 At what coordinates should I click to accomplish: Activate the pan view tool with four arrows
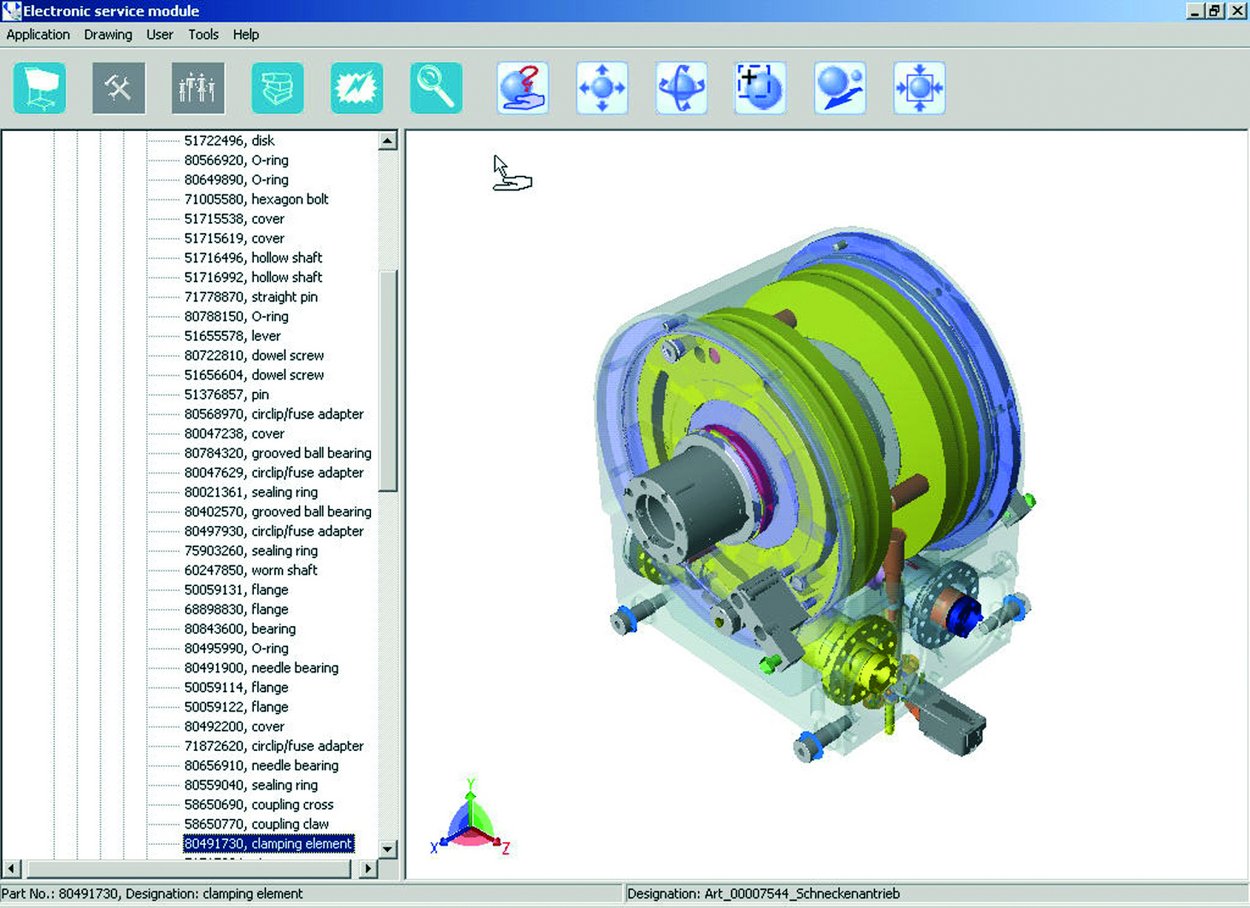coord(602,88)
